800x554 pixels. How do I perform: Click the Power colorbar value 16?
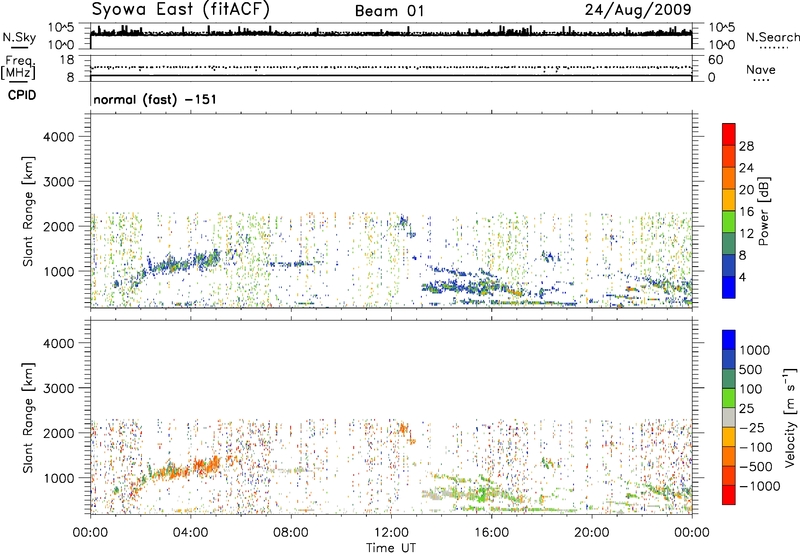pos(746,212)
